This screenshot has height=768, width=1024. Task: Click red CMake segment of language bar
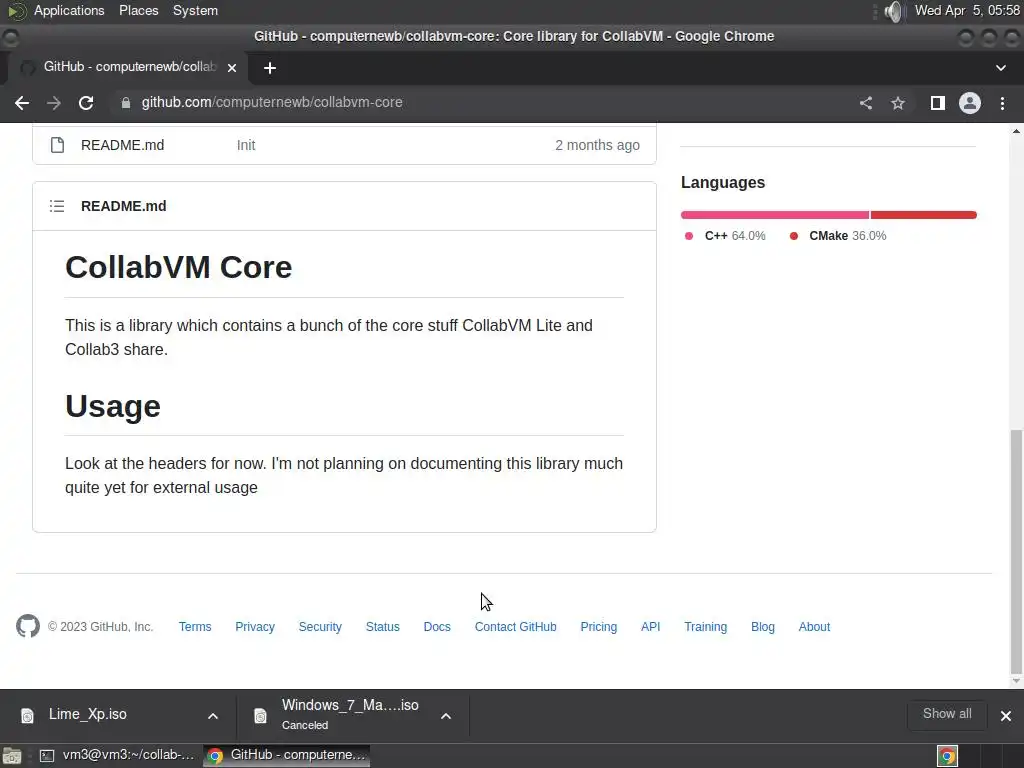click(x=923, y=215)
